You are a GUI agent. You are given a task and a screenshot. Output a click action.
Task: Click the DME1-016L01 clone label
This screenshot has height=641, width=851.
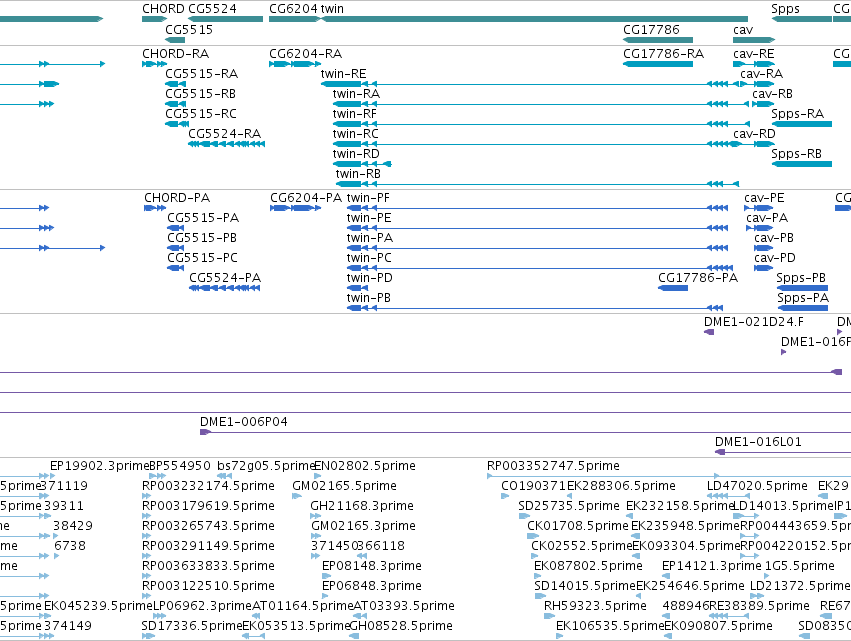pos(758,442)
